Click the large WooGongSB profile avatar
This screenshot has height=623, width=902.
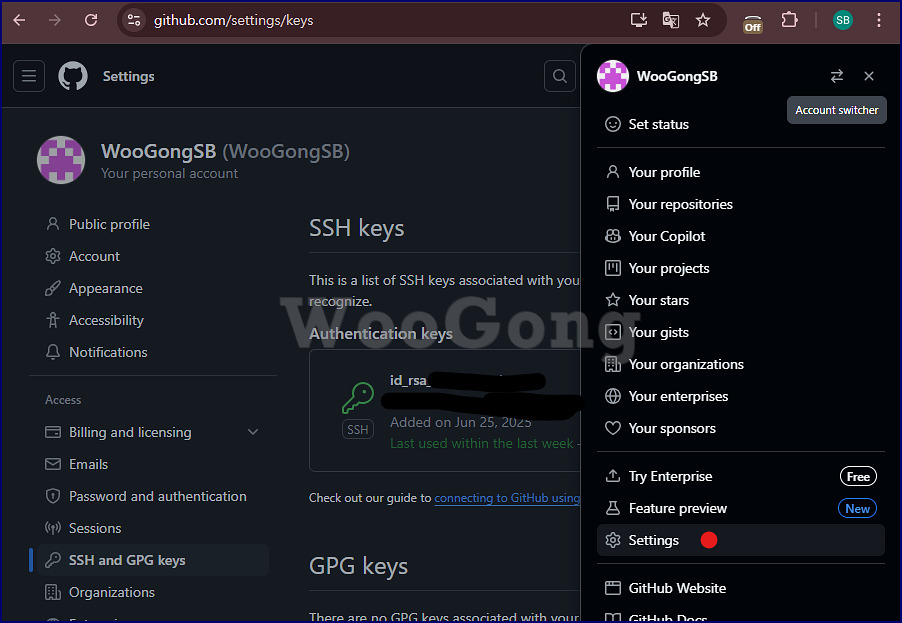[61, 160]
